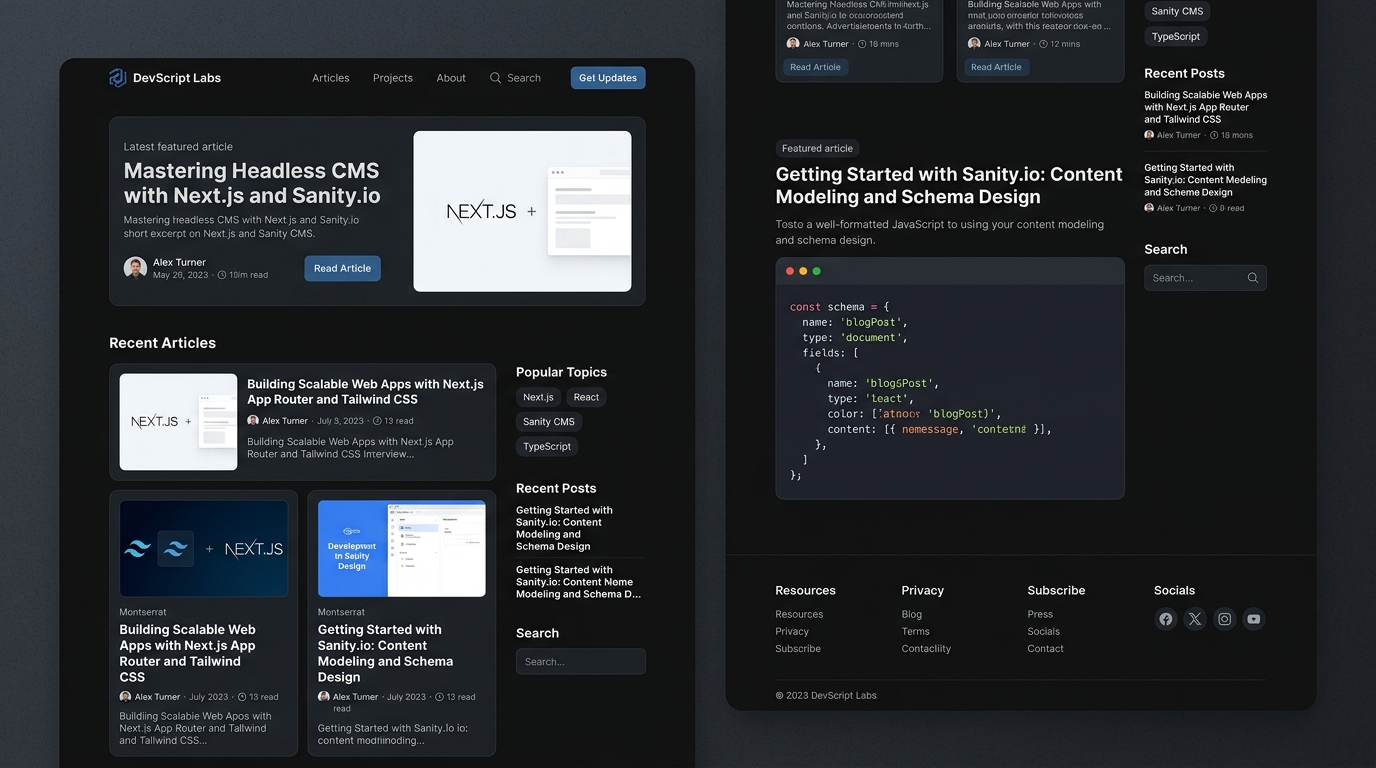Open the Instagram social icon in footer
Viewport: 1376px width, 768px height.
tap(1224, 619)
